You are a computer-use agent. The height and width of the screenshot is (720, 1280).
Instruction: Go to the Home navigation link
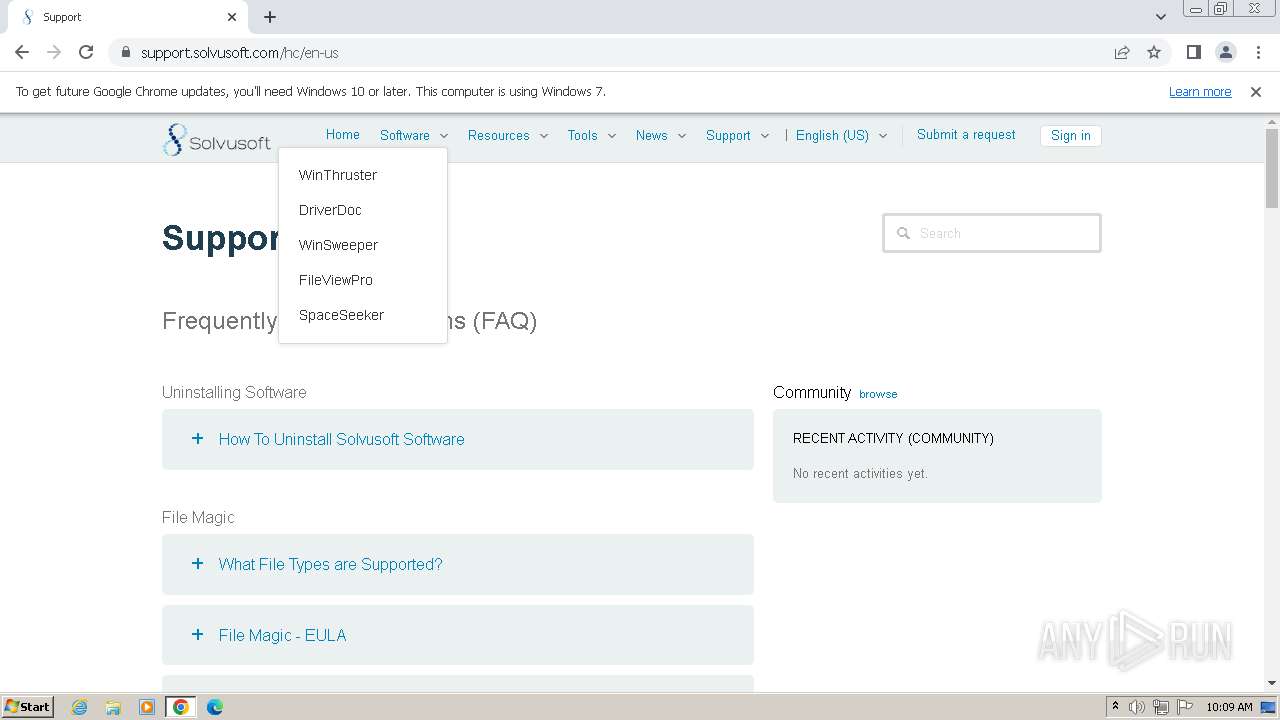click(x=342, y=135)
